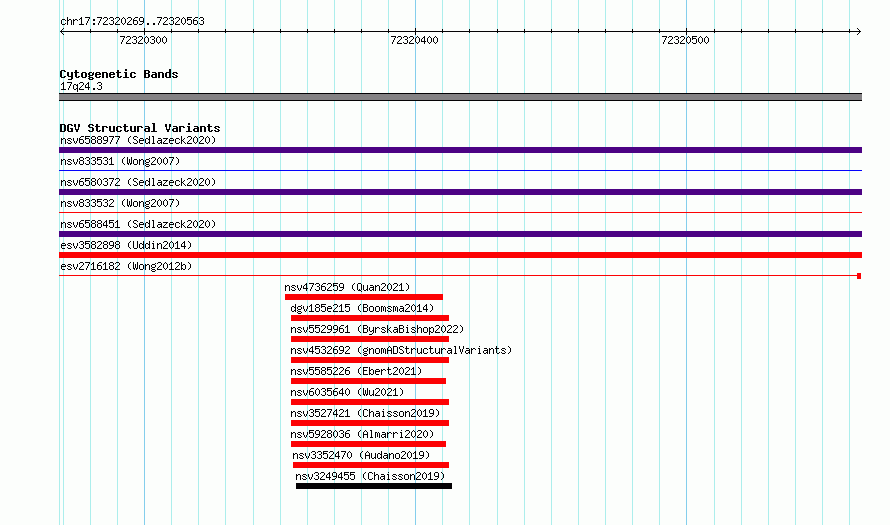Click the purple bar for nsv6588451

pyautogui.click(x=460, y=234)
